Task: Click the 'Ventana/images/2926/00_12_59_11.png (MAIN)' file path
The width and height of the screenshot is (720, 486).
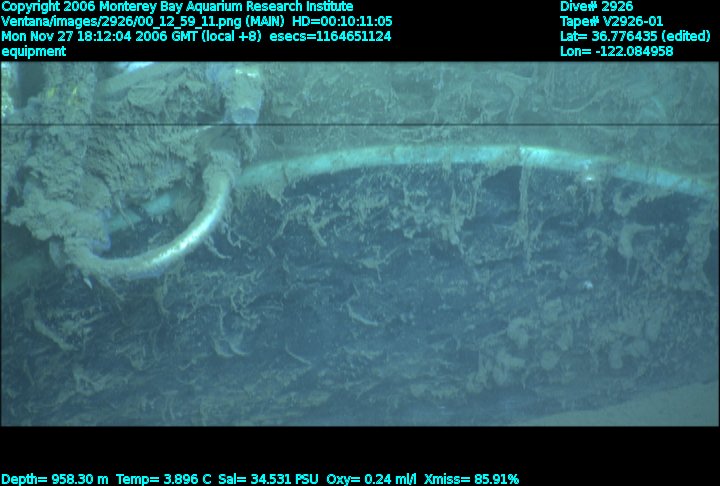Action: [144, 22]
